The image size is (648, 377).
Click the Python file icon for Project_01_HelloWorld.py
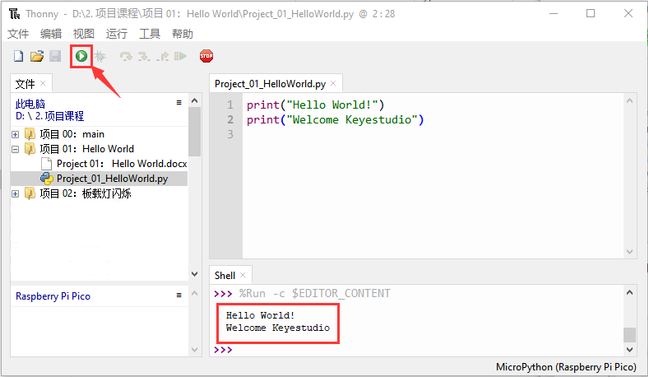click(x=47, y=179)
